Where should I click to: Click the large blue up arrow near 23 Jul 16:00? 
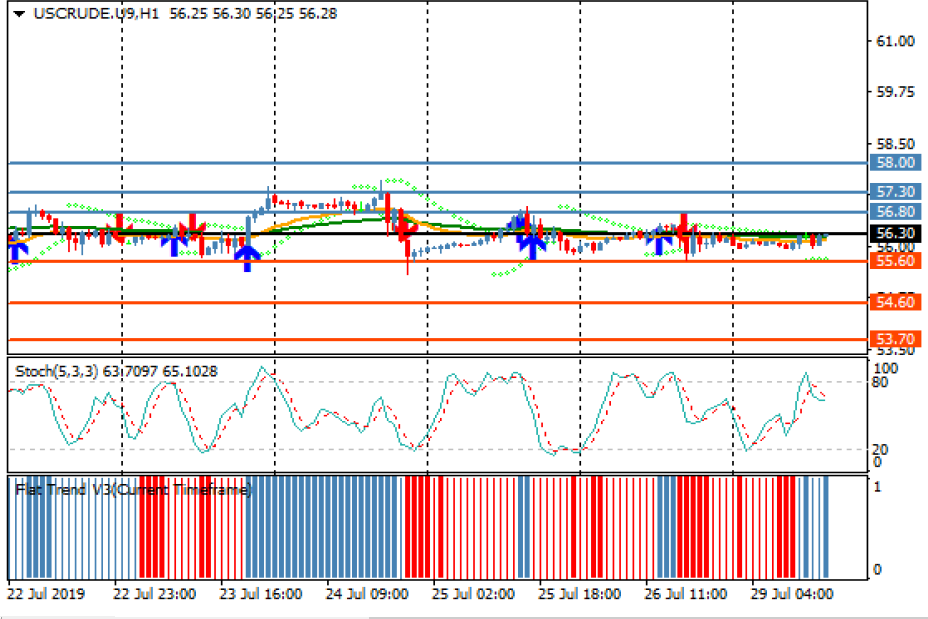click(x=245, y=257)
